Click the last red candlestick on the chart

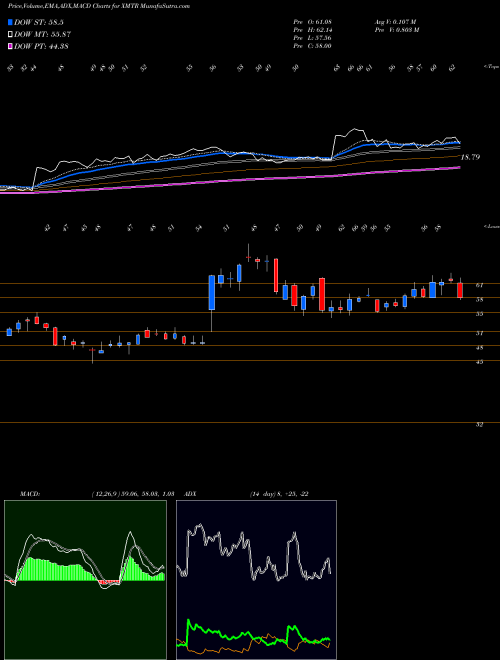click(x=460, y=290)
